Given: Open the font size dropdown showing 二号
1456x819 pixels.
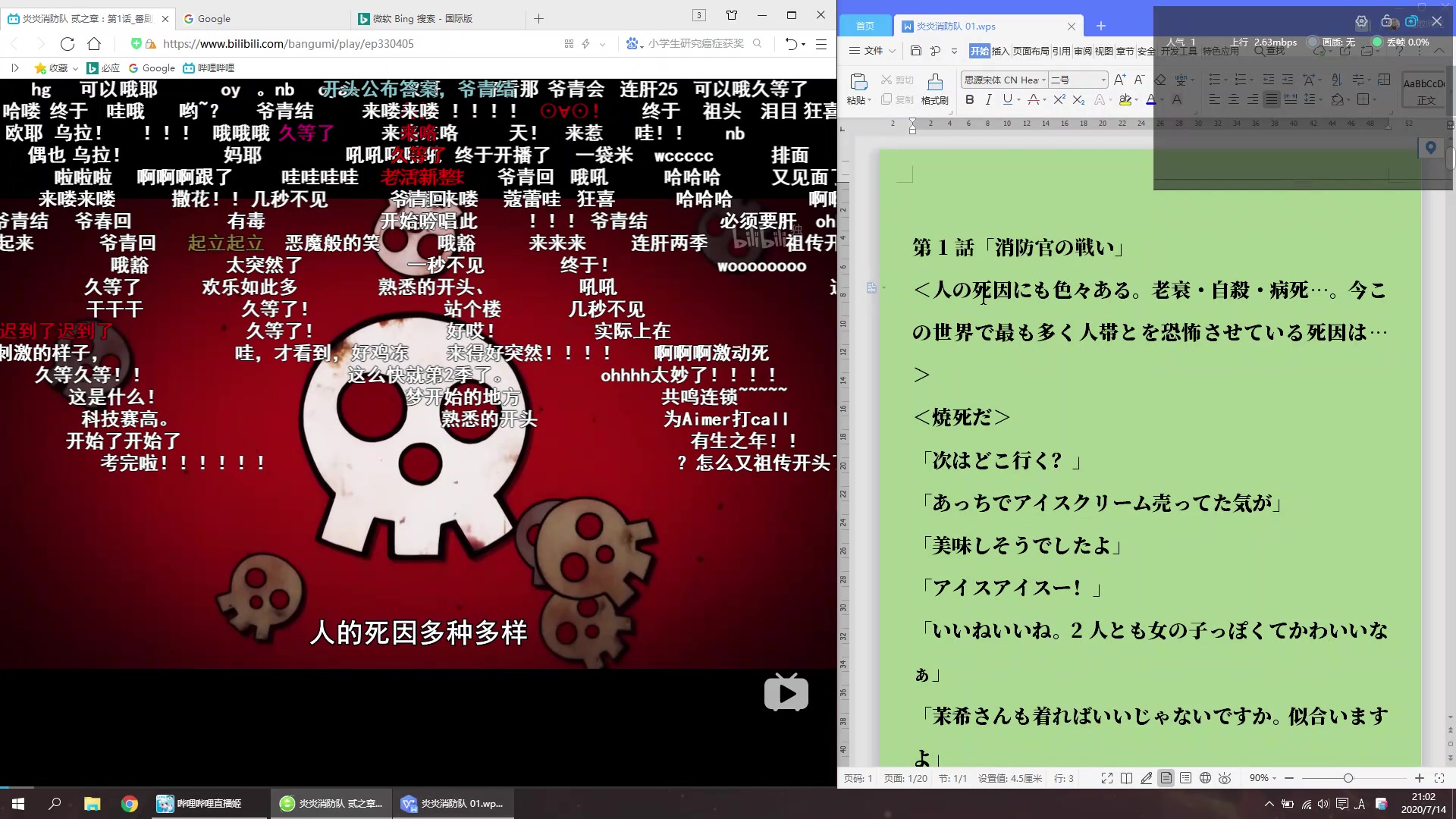Looking at the screenshot, I should (x=1103, y=80).
